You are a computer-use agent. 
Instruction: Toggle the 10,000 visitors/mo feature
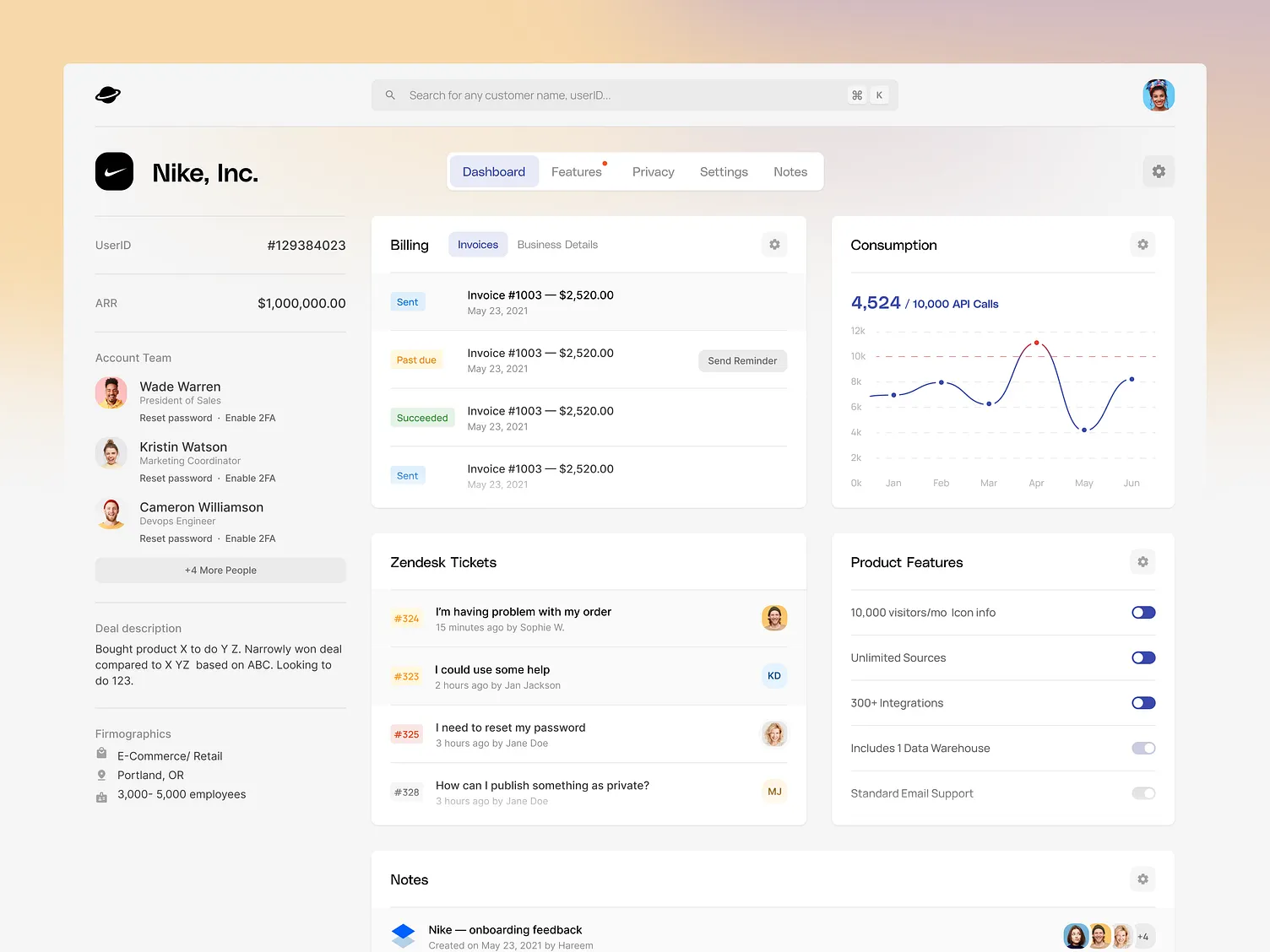1143,613
